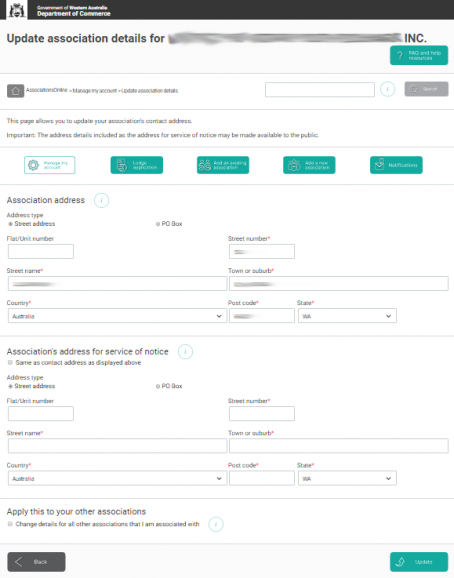The image size is (454, 578).
Task: Click Street name field for service of notice
Action: 117,446
